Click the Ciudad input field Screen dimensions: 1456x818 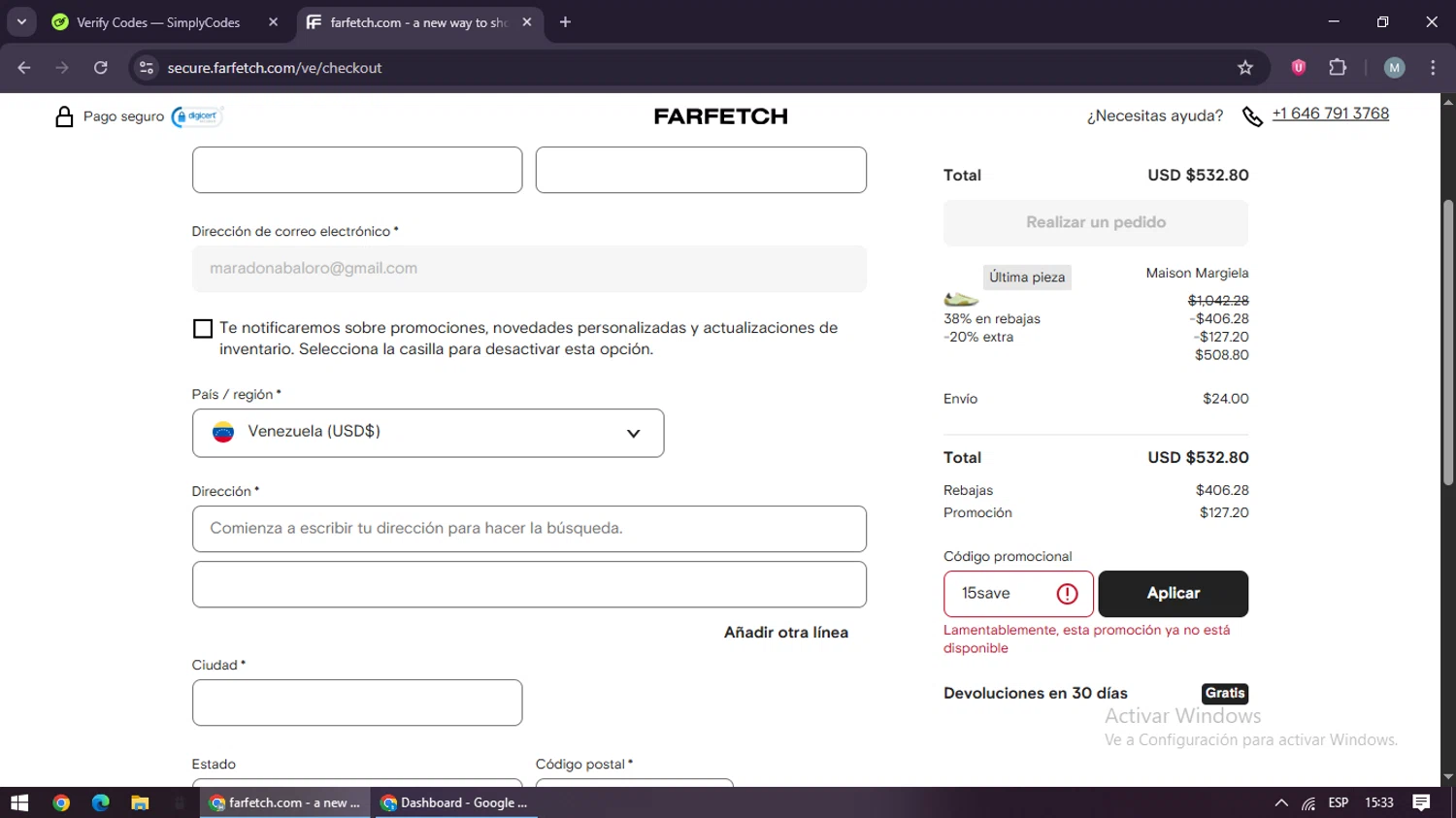click(357, 703)
